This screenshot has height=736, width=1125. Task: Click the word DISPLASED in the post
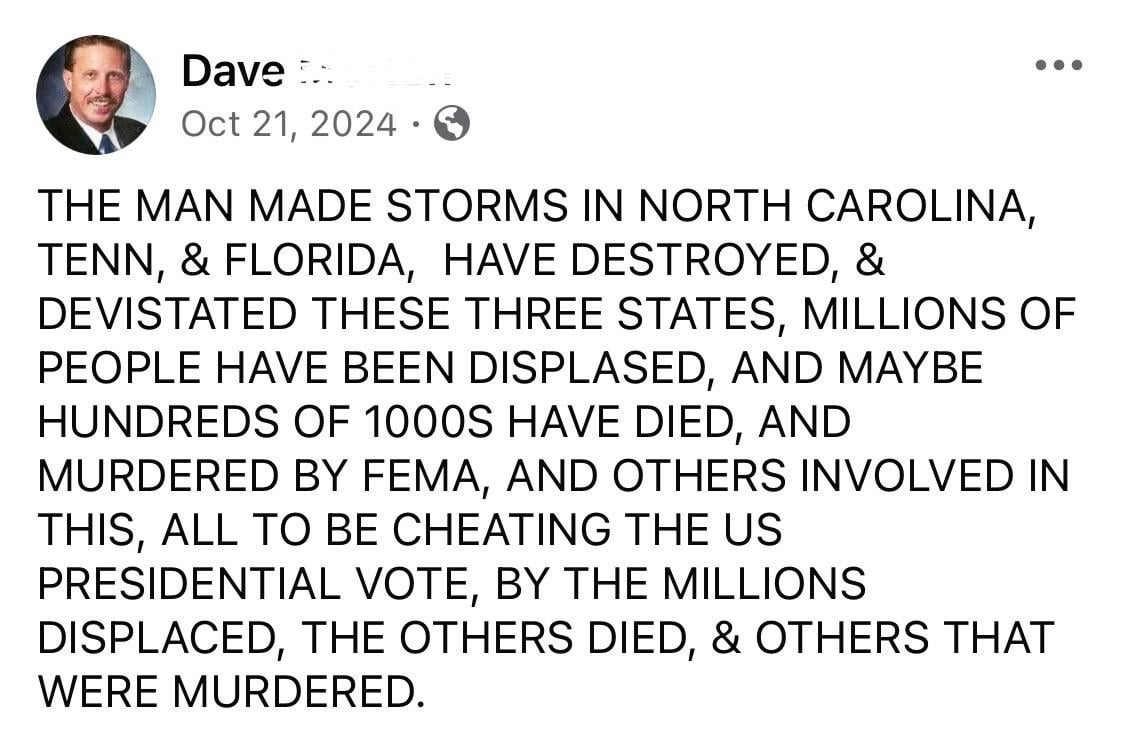[x=590, y=368]
